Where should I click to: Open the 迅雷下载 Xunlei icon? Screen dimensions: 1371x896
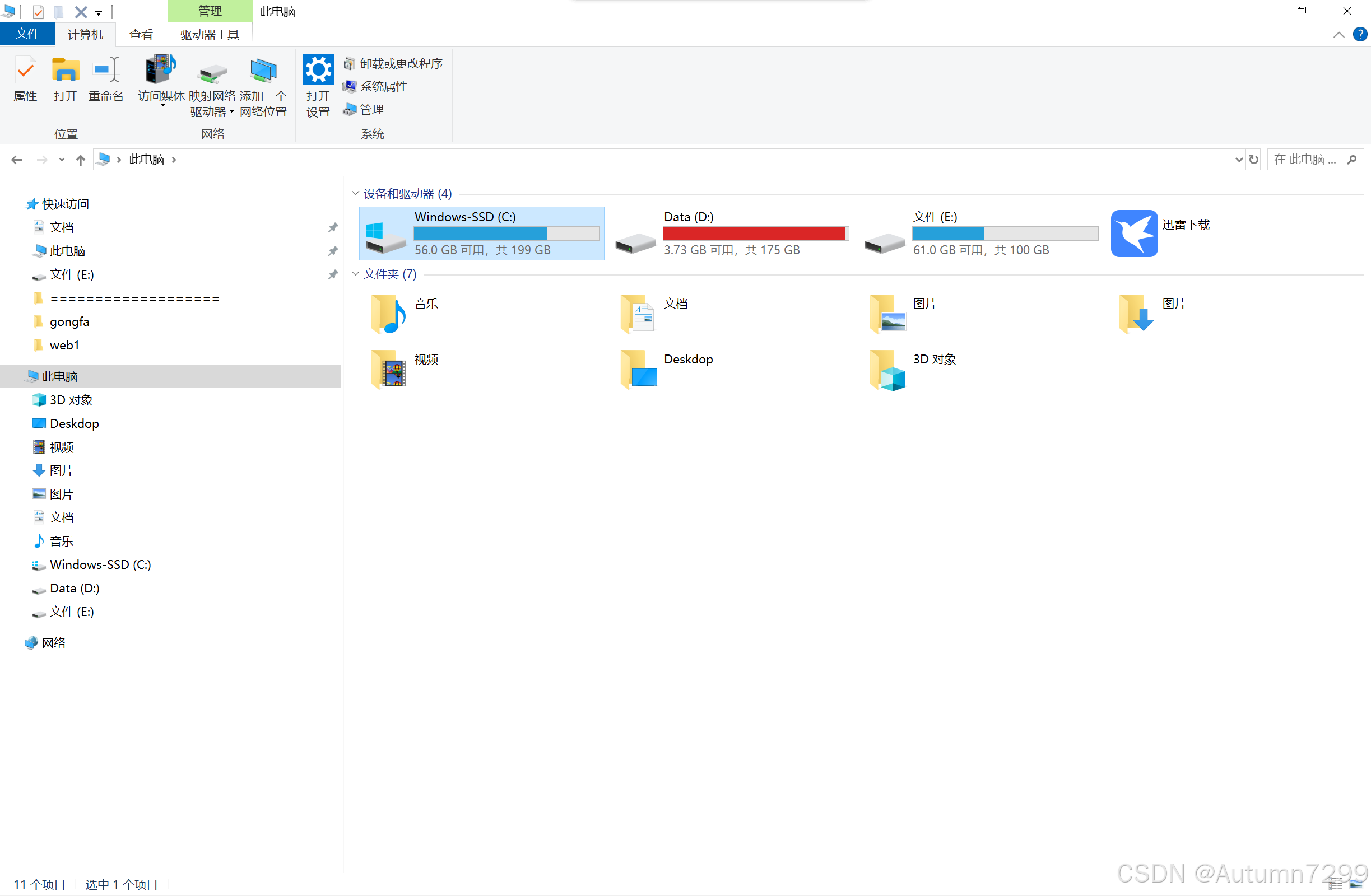pos(1133,232)
